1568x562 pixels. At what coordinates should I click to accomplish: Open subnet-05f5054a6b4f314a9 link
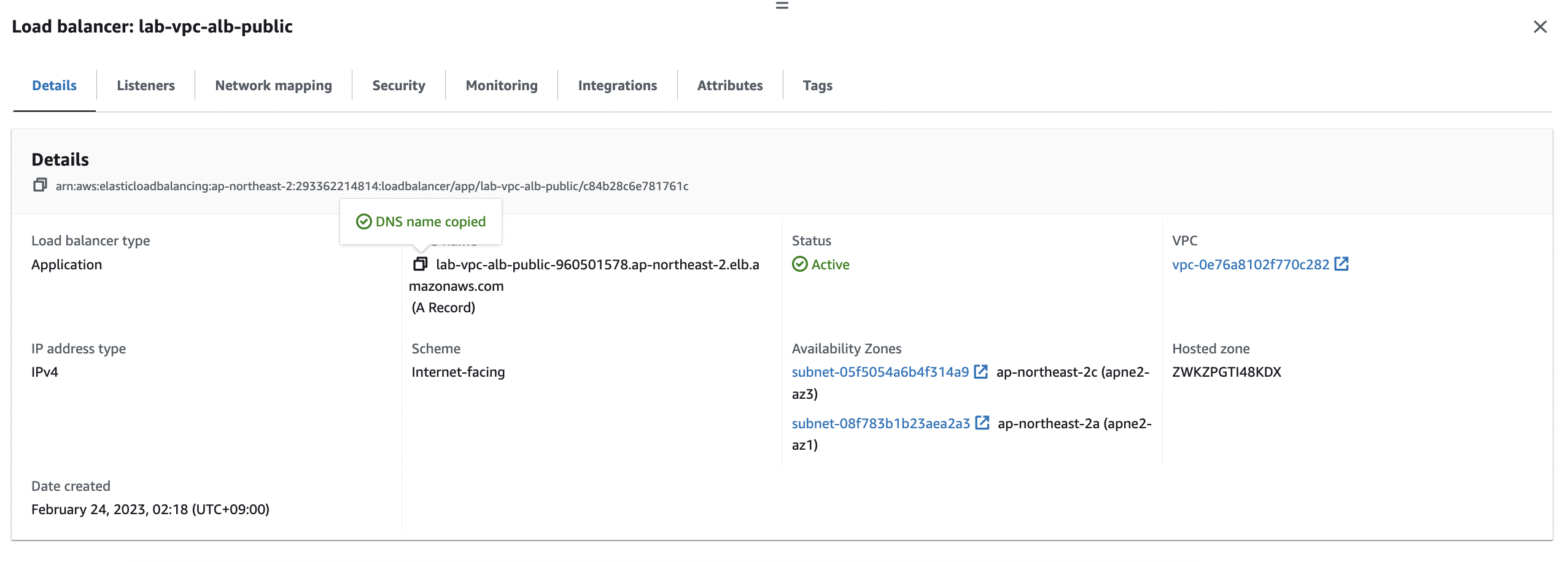point(880,372)
